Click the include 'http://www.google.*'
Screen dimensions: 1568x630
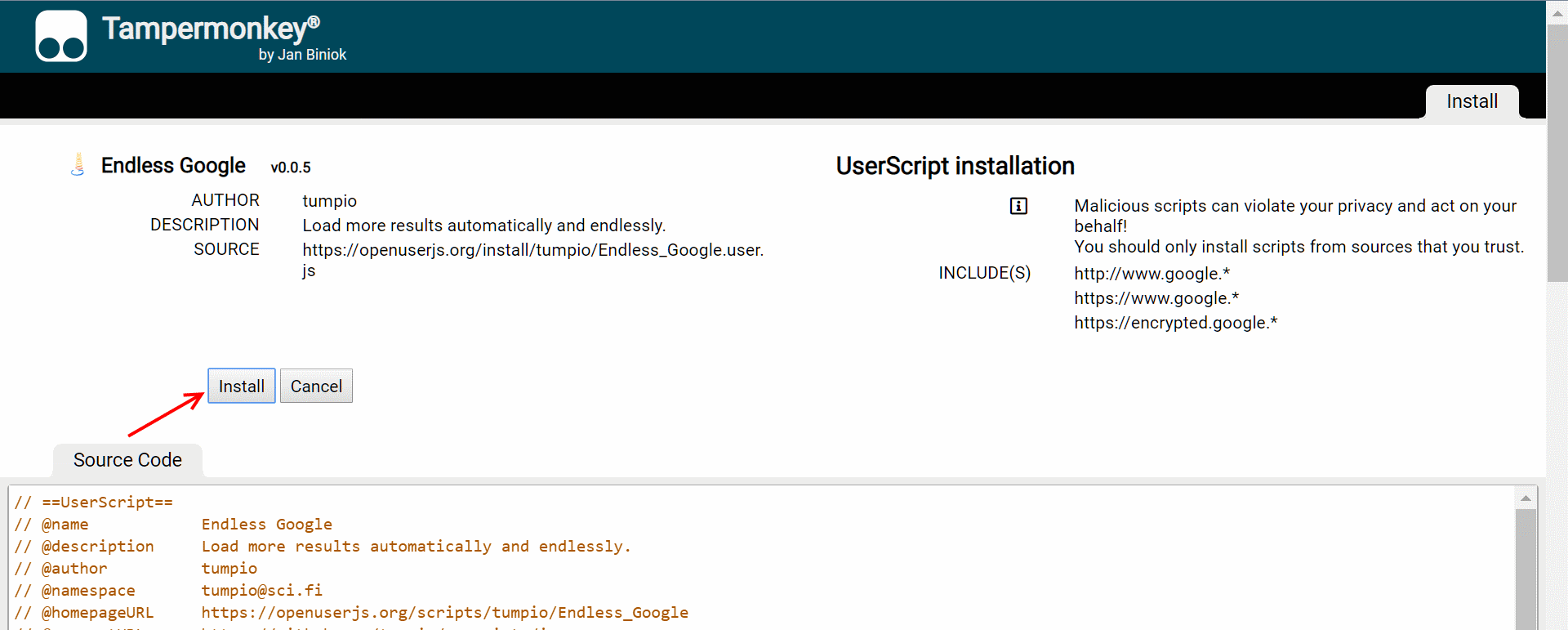(x=1151, y=274)
